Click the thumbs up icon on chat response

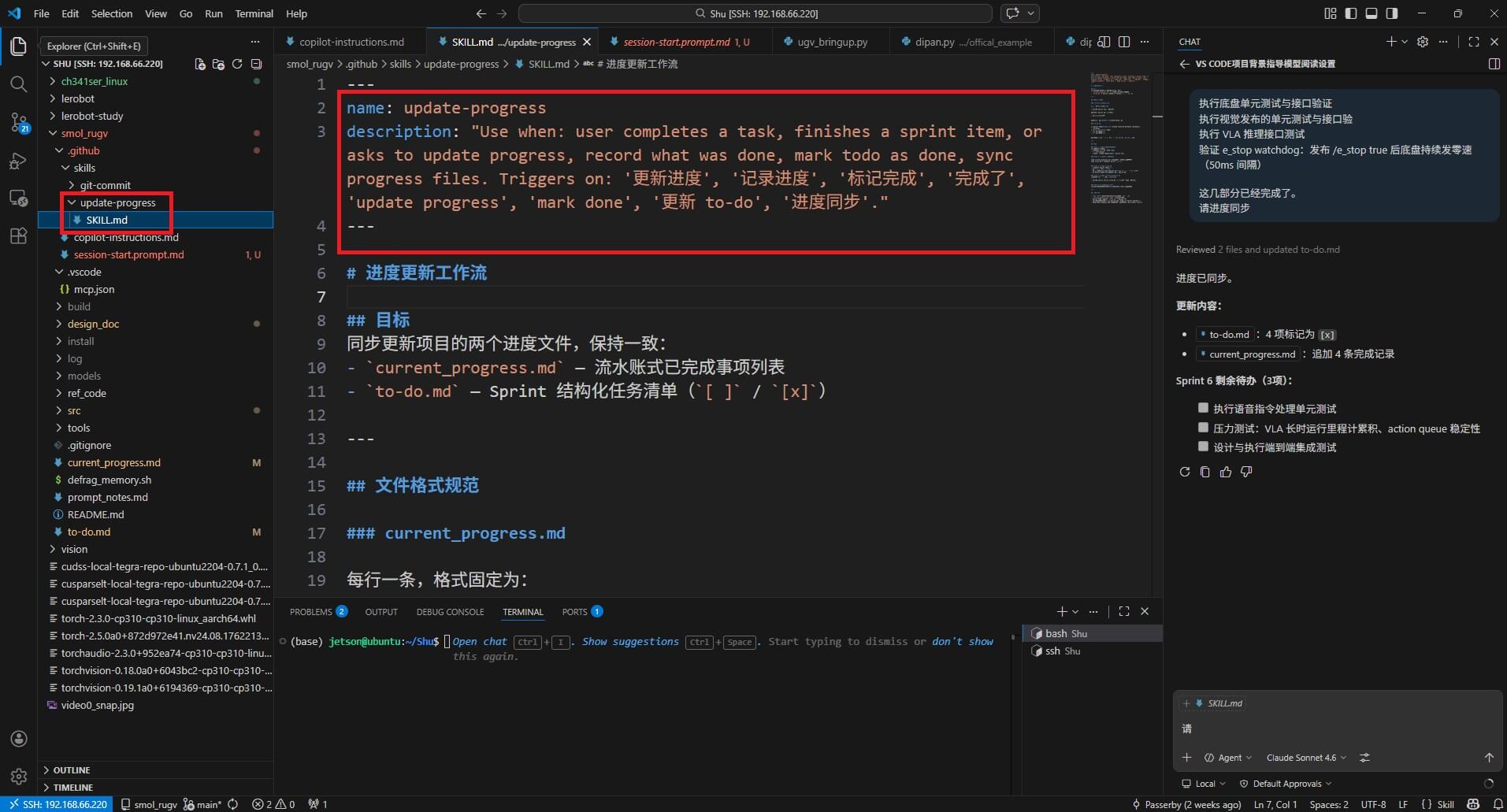(1225, 472)
